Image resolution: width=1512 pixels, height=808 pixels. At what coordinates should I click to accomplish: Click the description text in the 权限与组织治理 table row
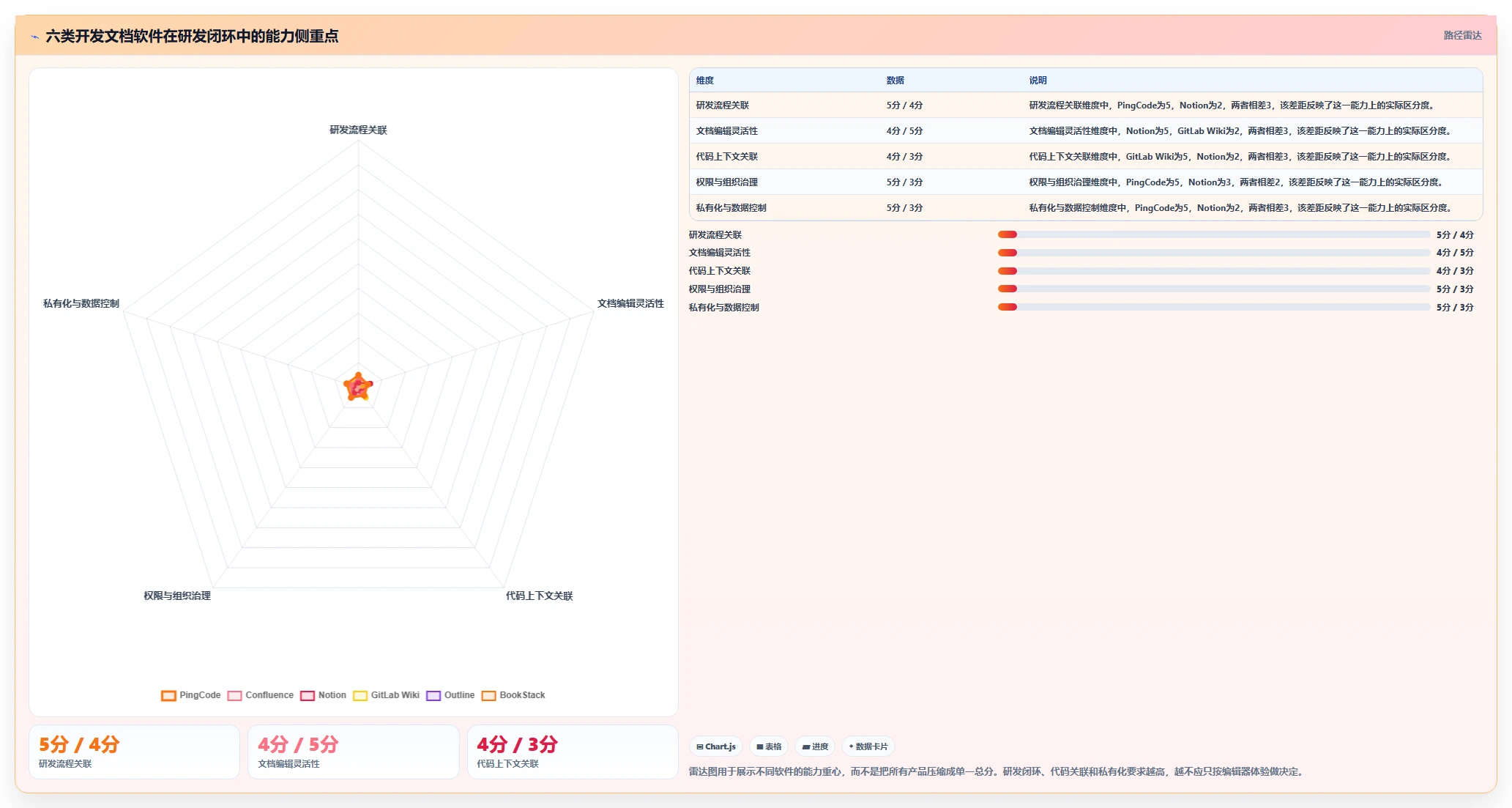pos(1237,182)
